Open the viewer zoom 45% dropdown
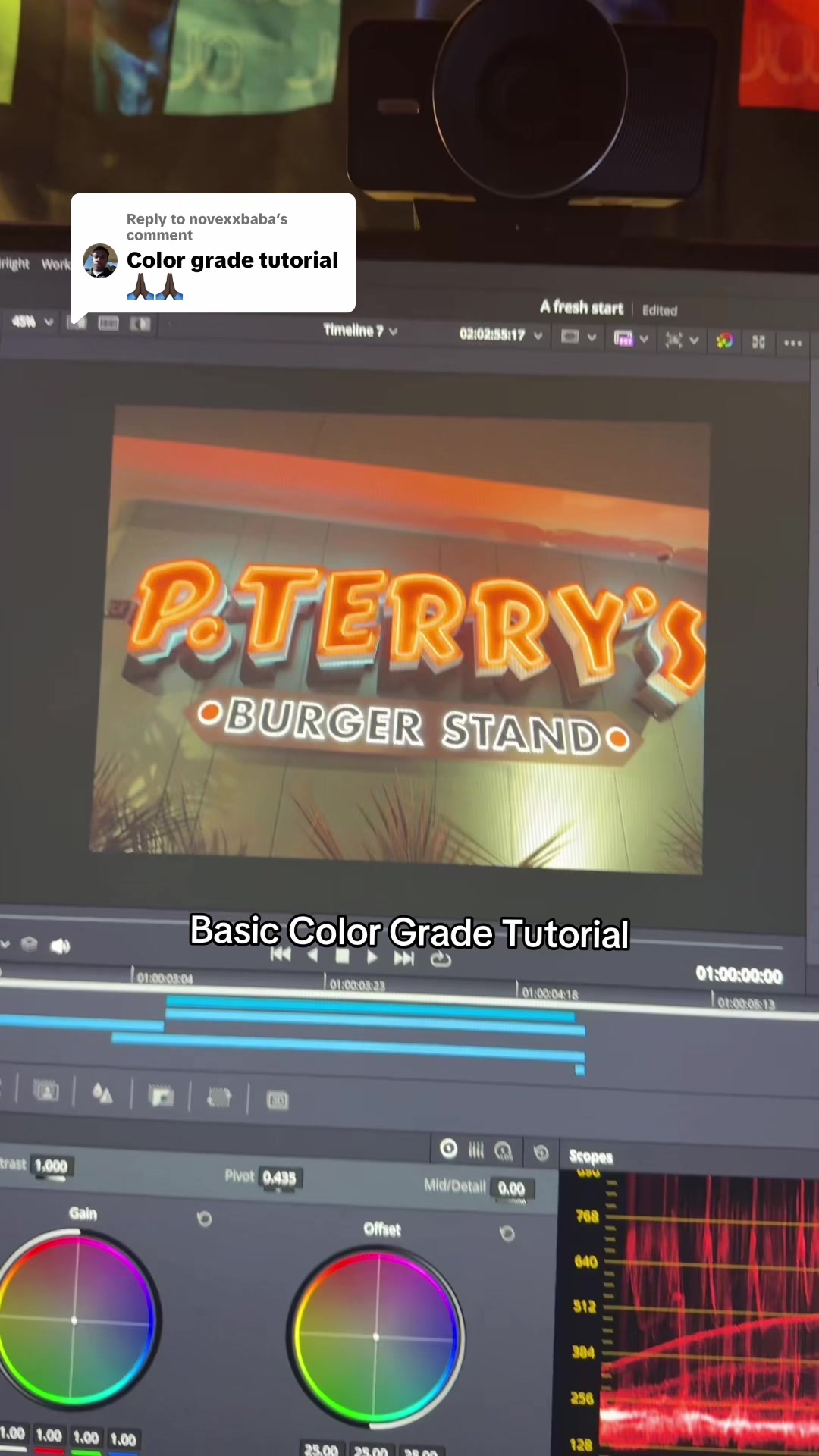The width and height of the screenshot is (819, 1456). point(32,322)
